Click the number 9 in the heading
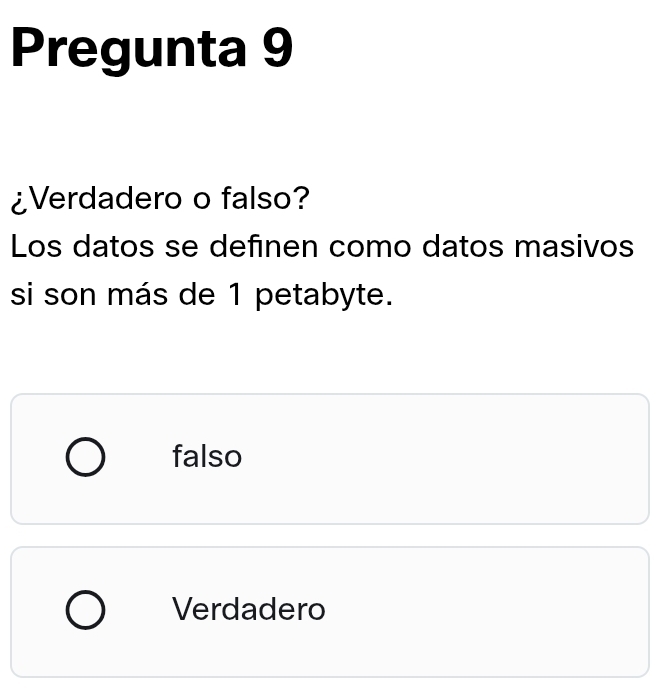 [x=278, y=47]
